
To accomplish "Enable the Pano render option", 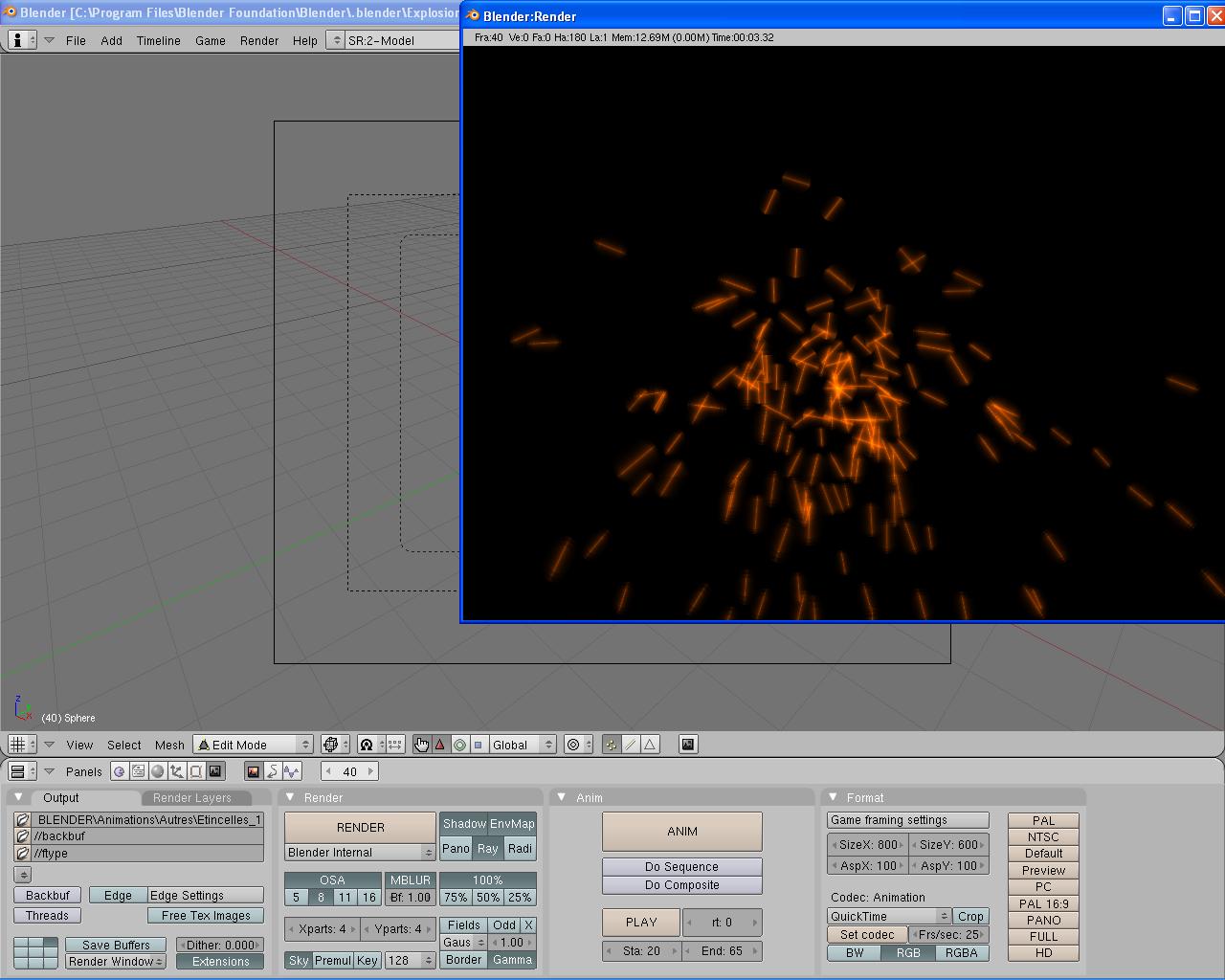I will [457, 849].
